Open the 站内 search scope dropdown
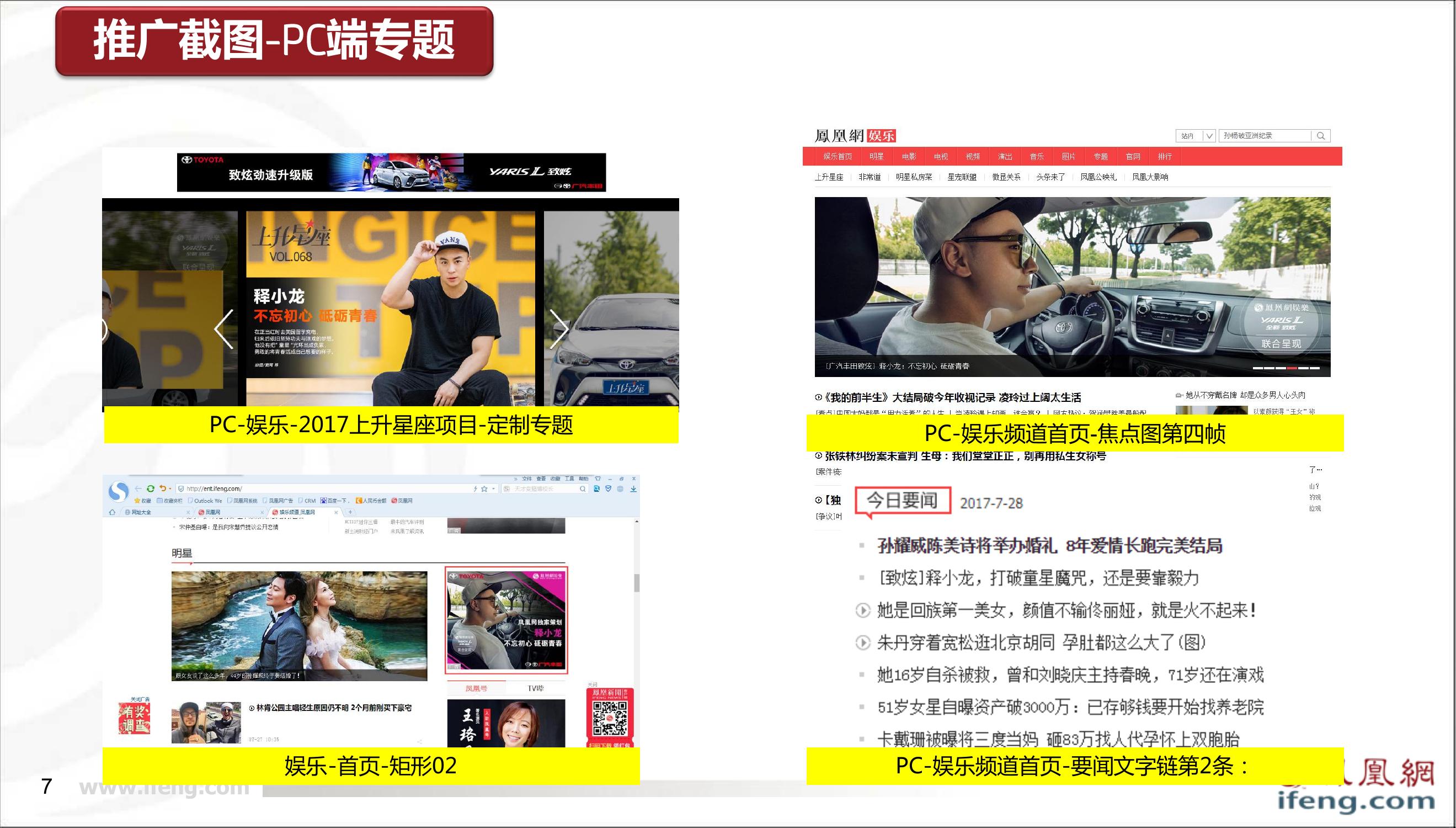This screenshot has height=828, width=1456. pyautogui.click(x=1196, y=136)
